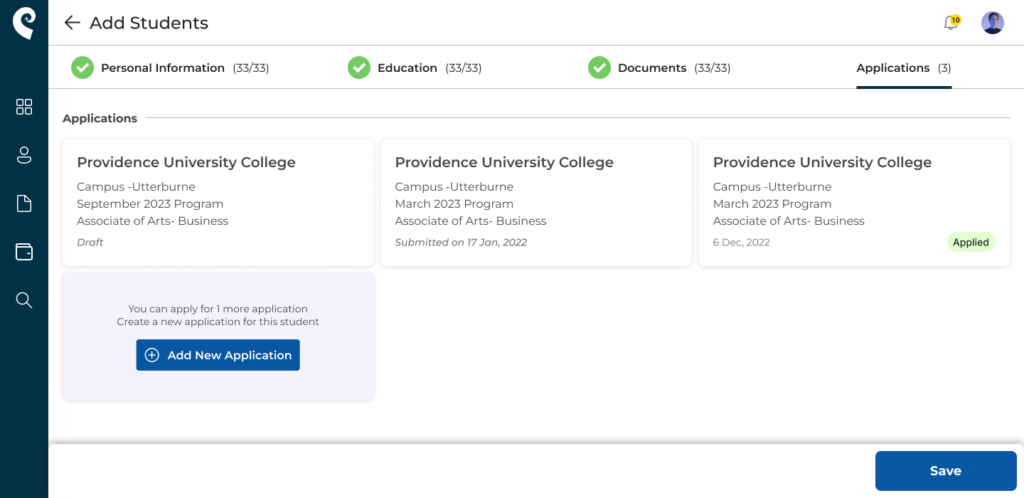
Task: Open the documents file icon in sidebar
Action: tap(24, 204)
